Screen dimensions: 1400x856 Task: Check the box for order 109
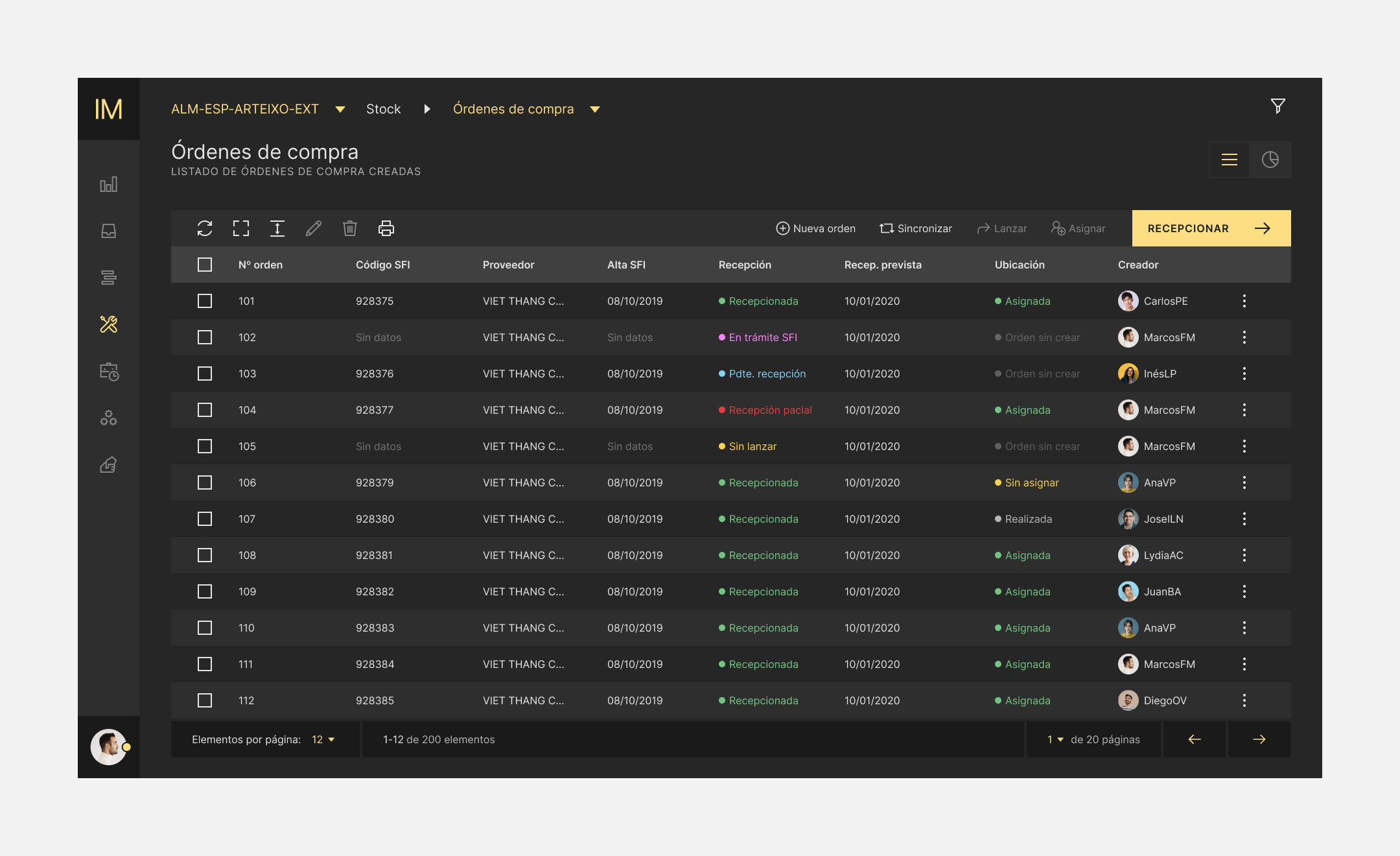tap(205, 591)
